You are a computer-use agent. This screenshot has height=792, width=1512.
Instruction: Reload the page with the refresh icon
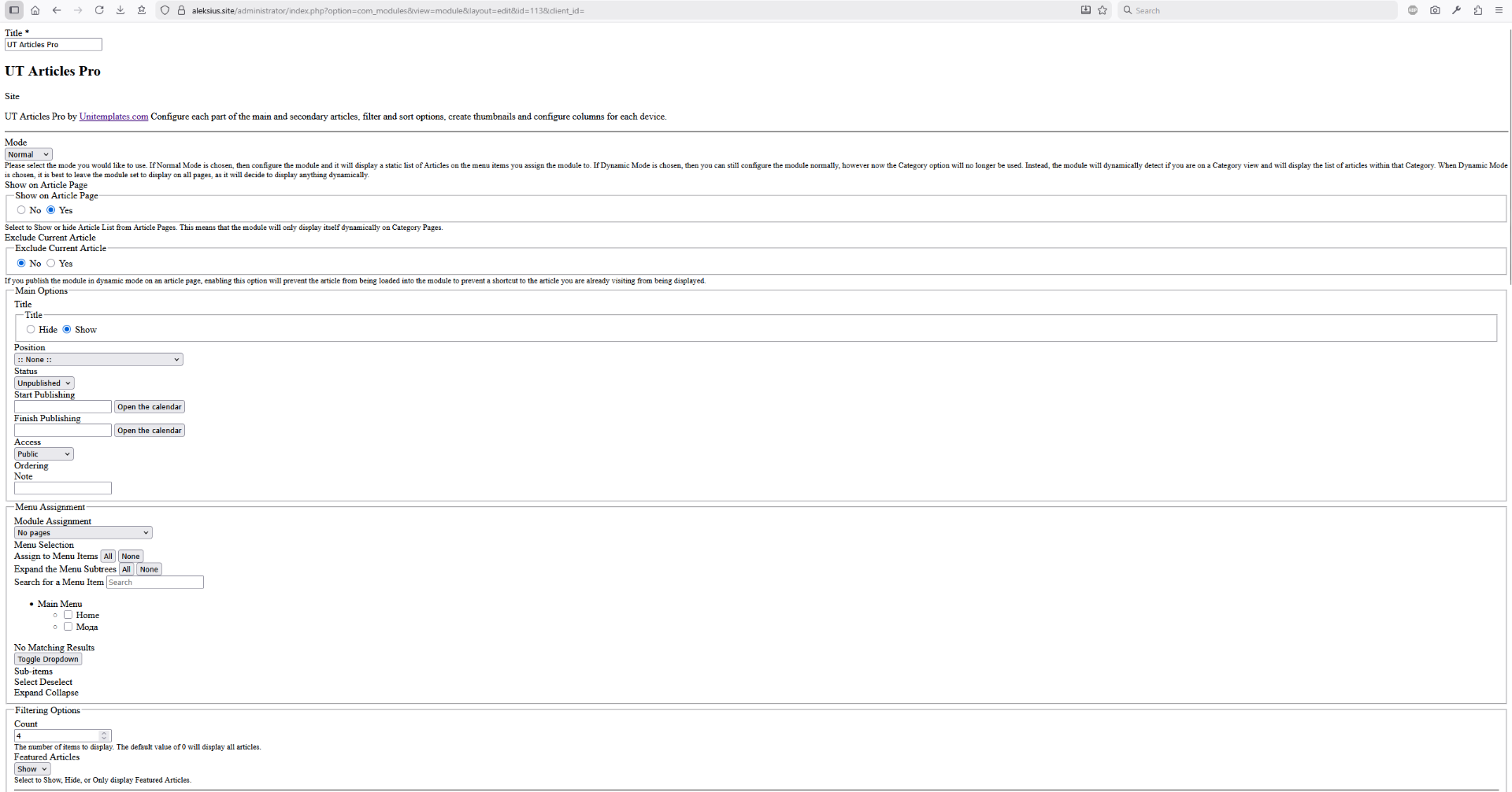click(x=99, y=10)
